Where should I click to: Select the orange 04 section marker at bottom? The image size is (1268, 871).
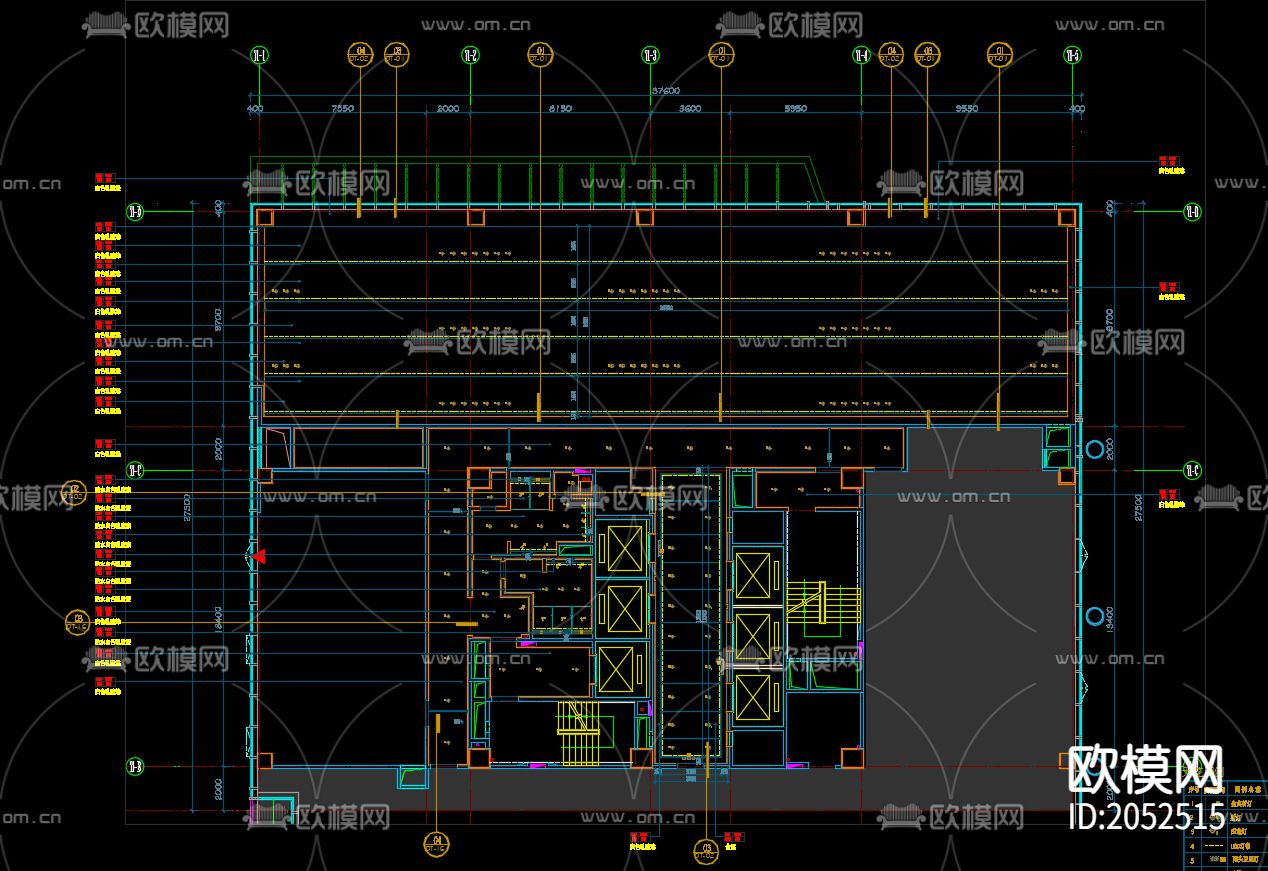click(437, 843)
